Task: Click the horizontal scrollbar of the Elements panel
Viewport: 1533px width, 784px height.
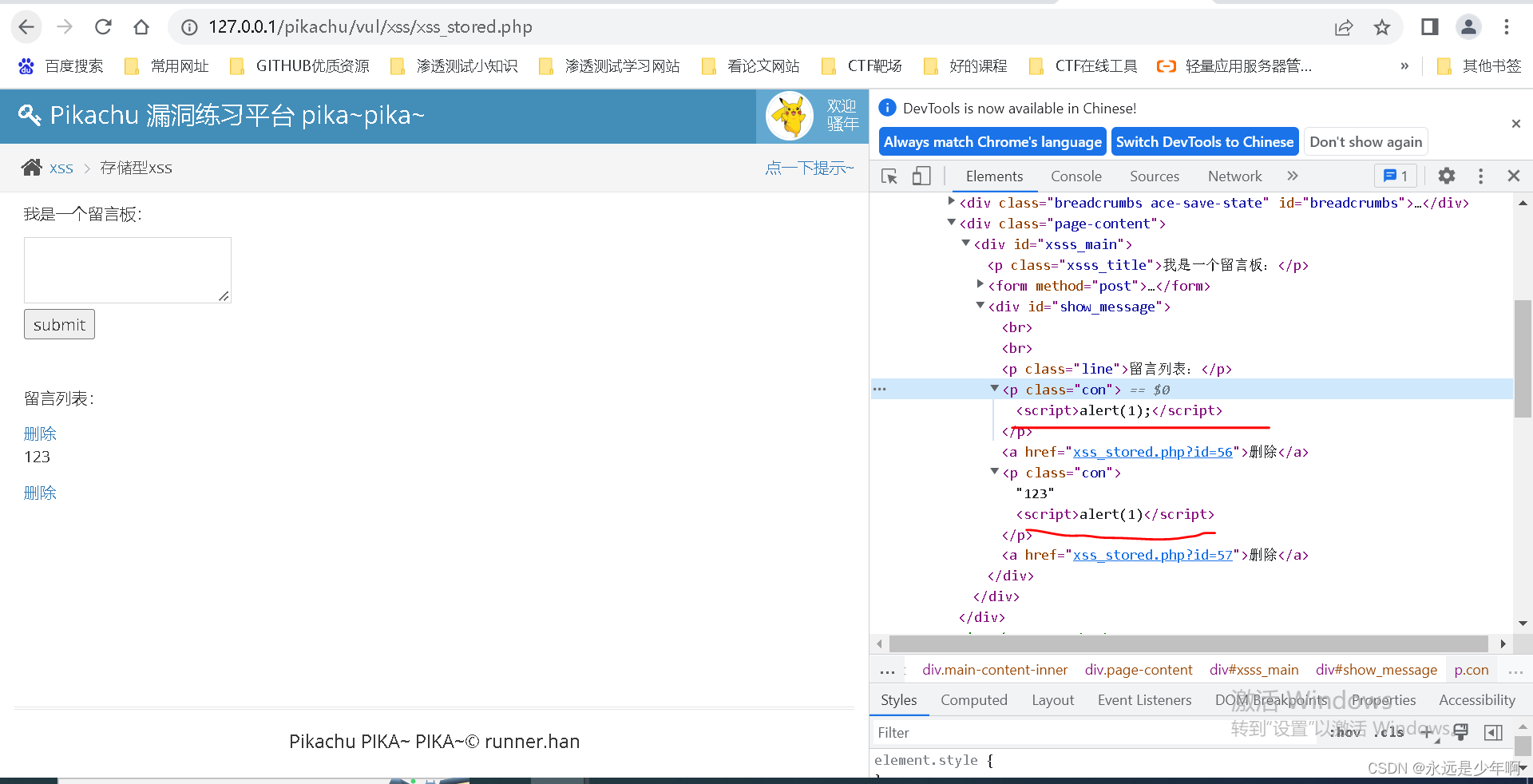Action: coord(1189,643)
